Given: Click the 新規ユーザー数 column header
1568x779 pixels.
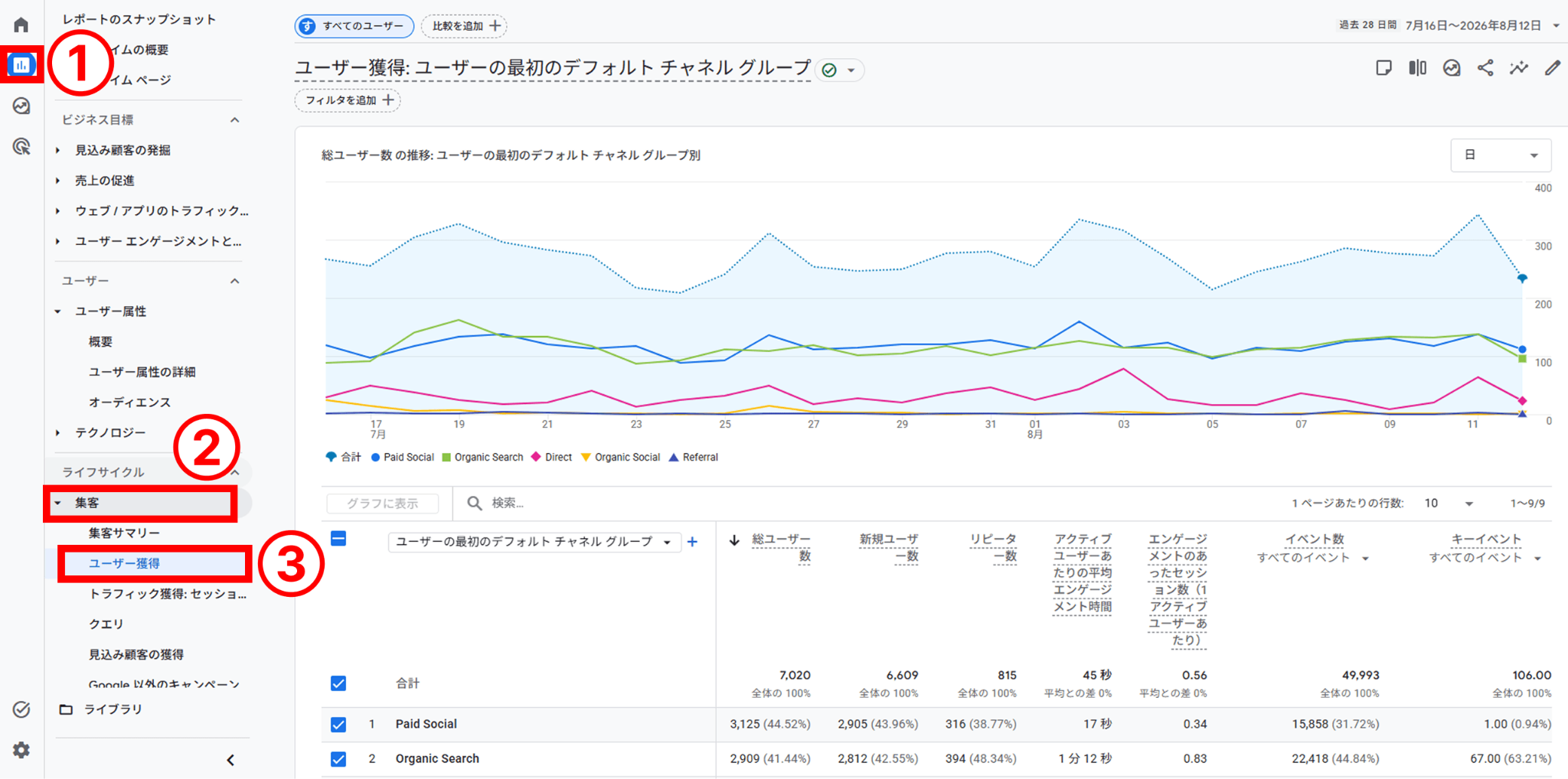Looking at the screenshot, I should (x=889, y=548).
